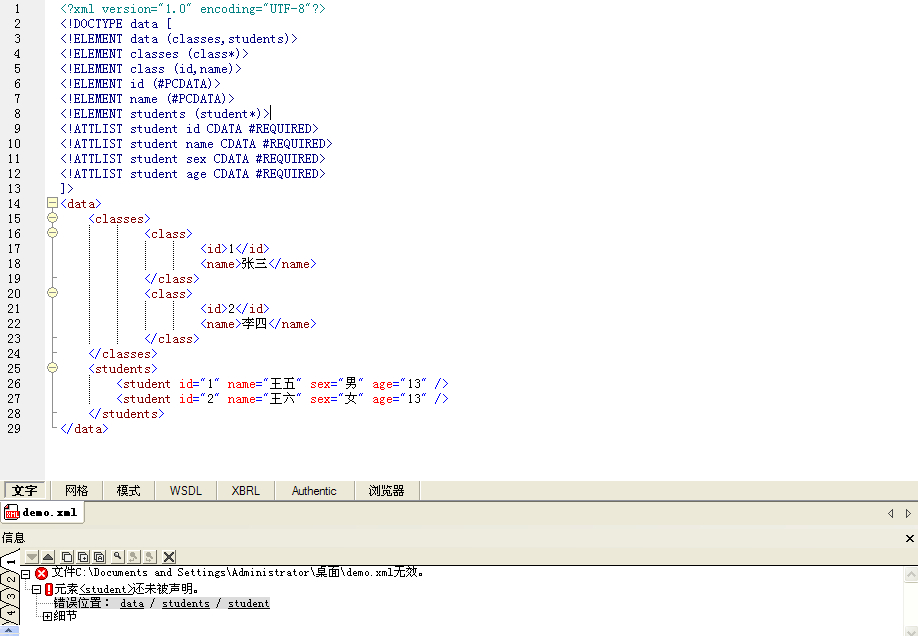
Task: Click the <!DOCTYPE data [ line
Action: click(116, 24)
